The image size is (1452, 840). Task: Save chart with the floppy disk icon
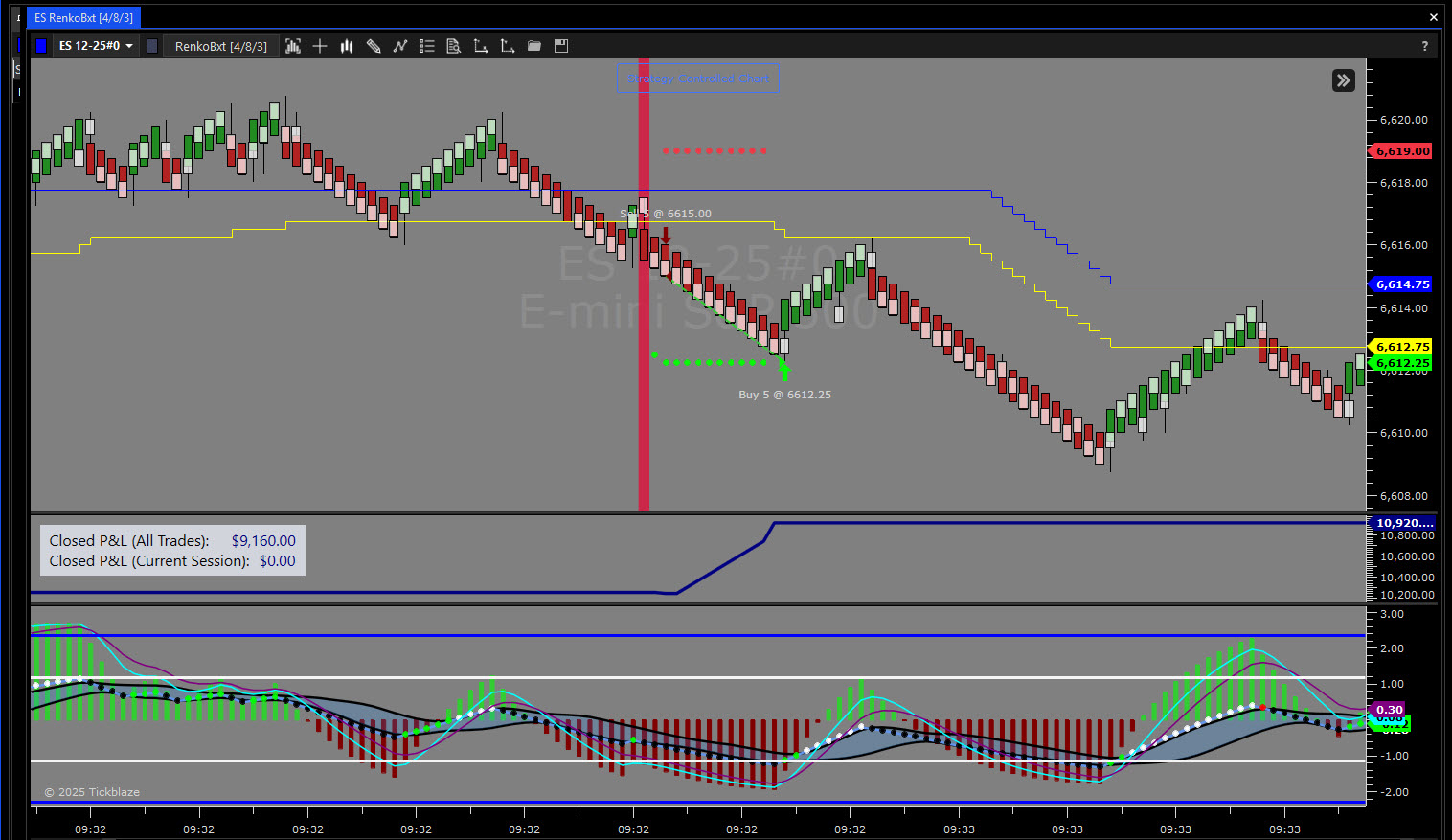point(561,46)
